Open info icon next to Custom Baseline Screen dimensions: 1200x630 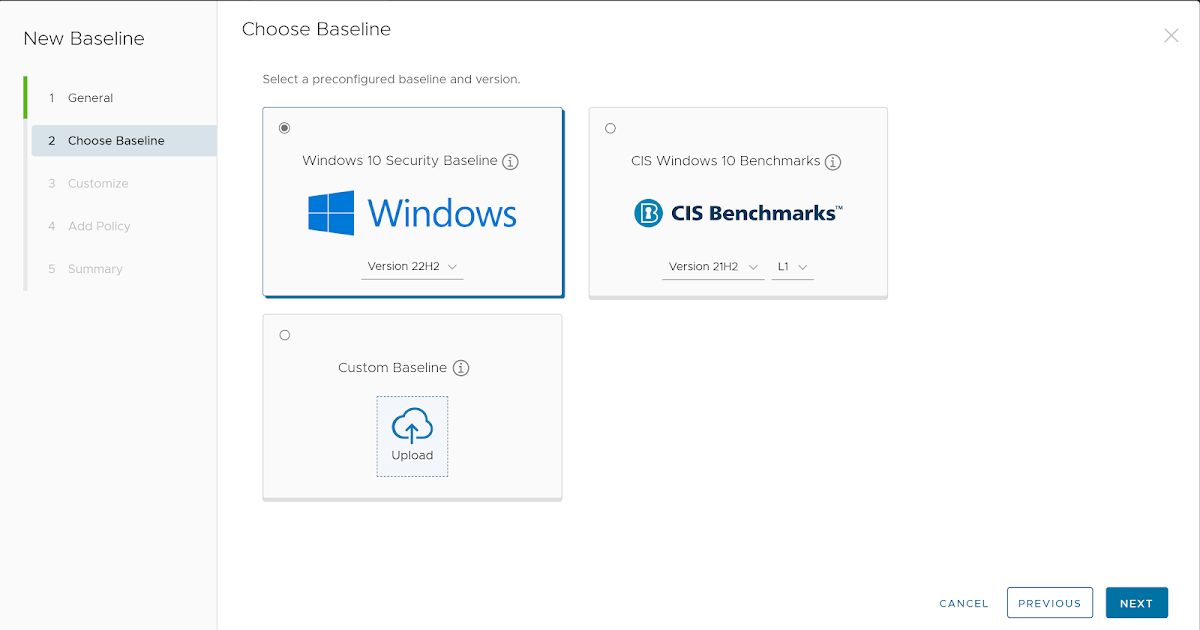pos(461,368)
